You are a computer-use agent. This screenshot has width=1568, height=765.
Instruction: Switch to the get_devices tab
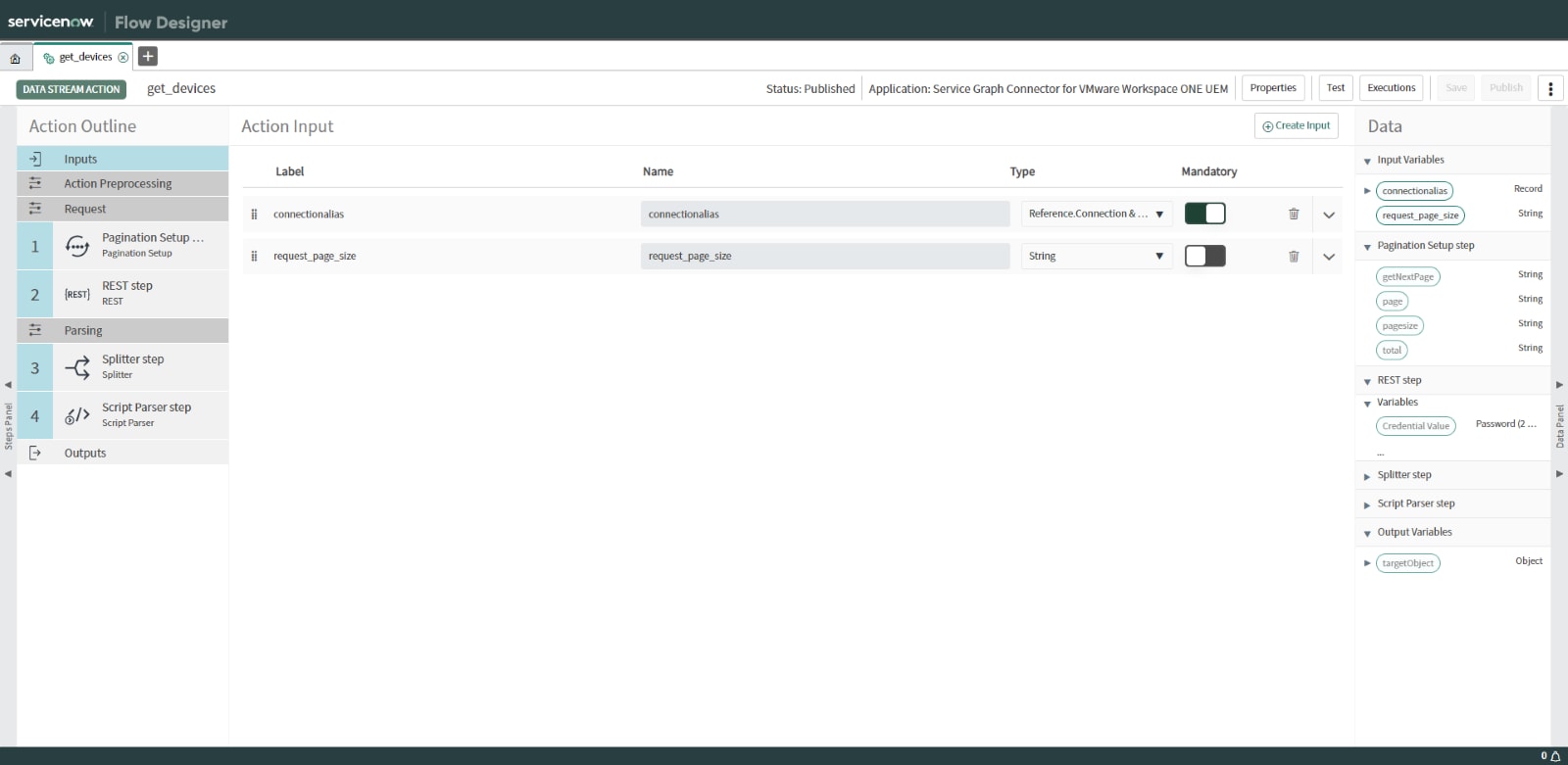pyautogui.click(x=85, y=58)
